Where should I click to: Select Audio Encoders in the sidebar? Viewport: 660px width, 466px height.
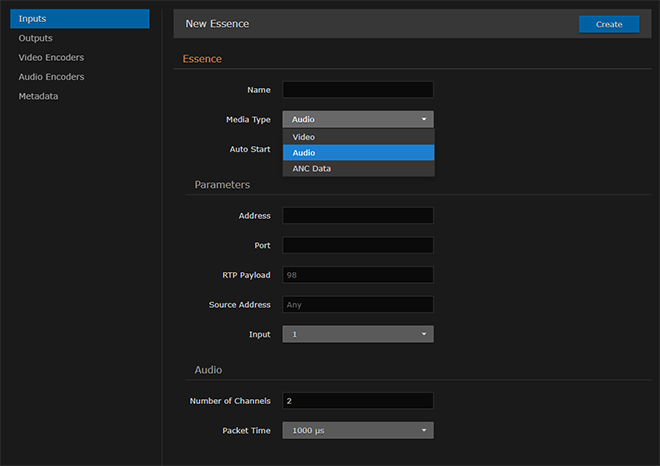pos(51,77)
